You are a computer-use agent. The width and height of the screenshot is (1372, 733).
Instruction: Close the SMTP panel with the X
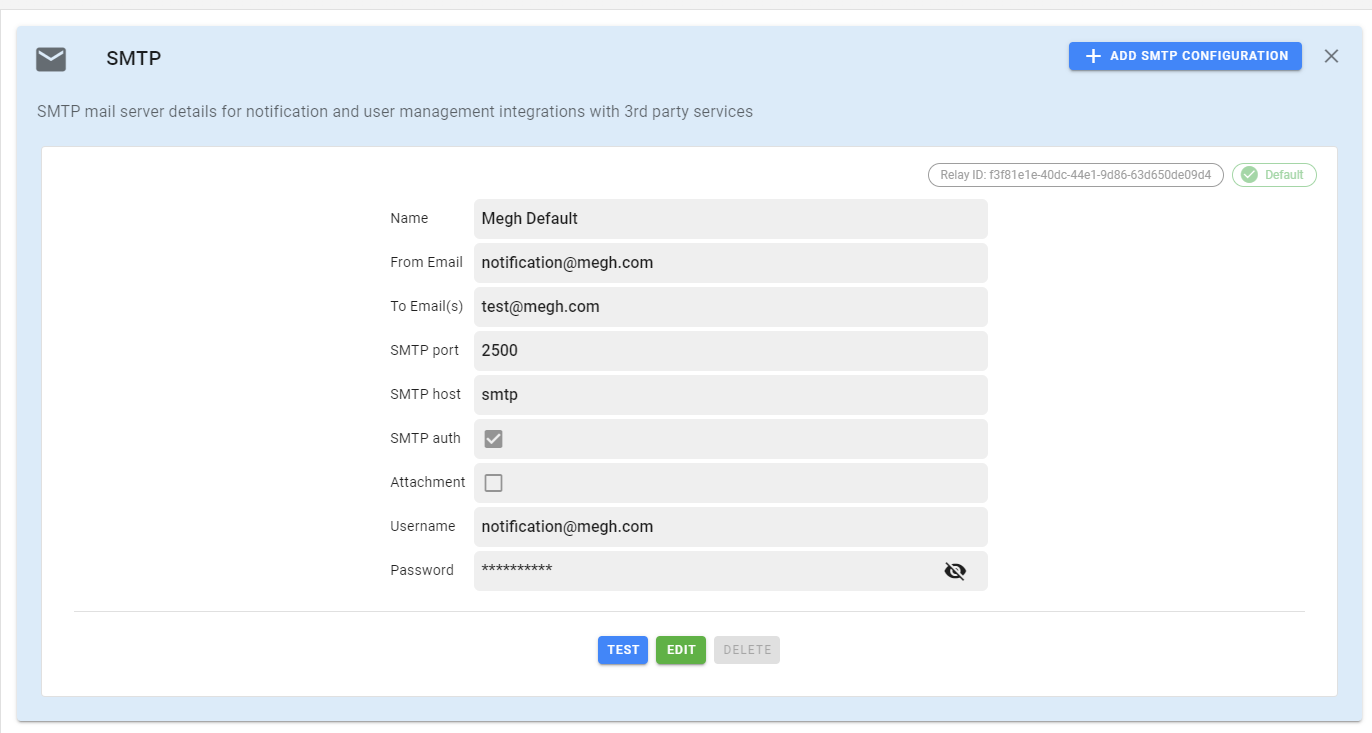click(x=1331, y=56)
